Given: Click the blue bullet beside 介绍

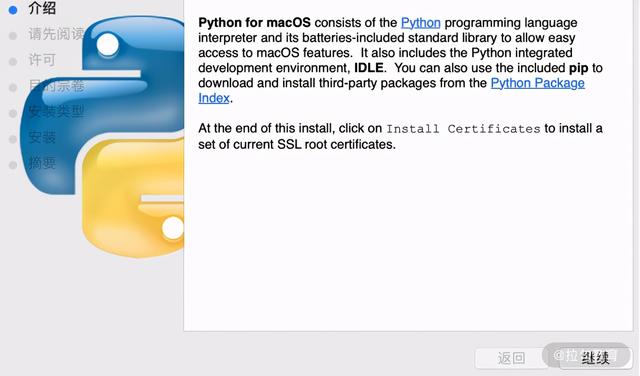Looking at the screenshot, I should tap(13, 10).
